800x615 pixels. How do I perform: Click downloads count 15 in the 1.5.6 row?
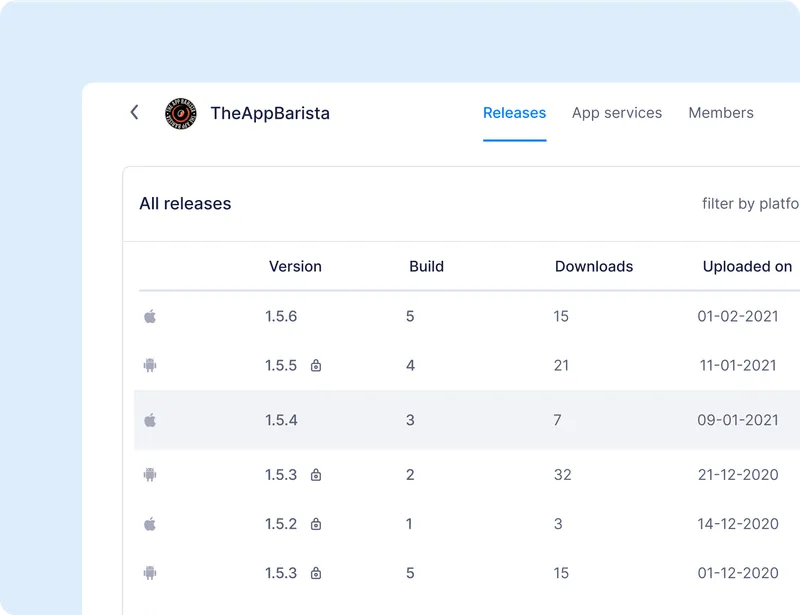coord(561,316)
